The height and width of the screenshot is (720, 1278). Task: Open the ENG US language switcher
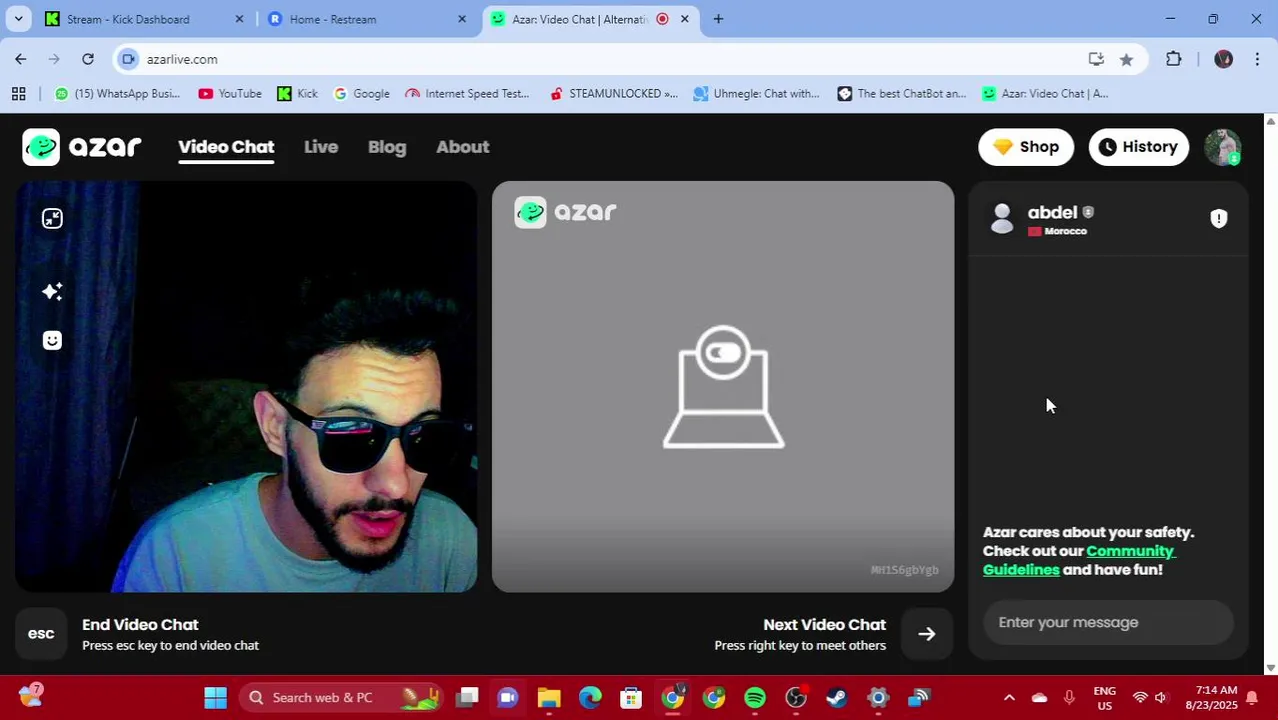[1104, 697]
